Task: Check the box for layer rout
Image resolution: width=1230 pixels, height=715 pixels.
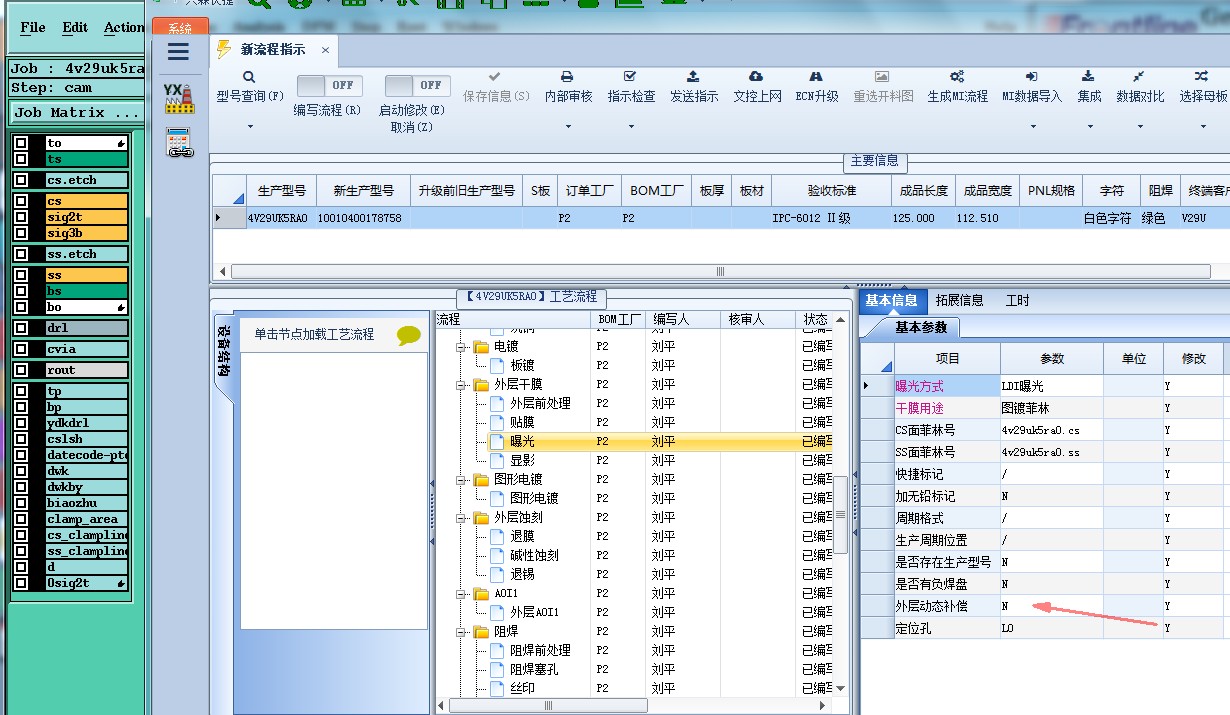Action: coord(20,370)
